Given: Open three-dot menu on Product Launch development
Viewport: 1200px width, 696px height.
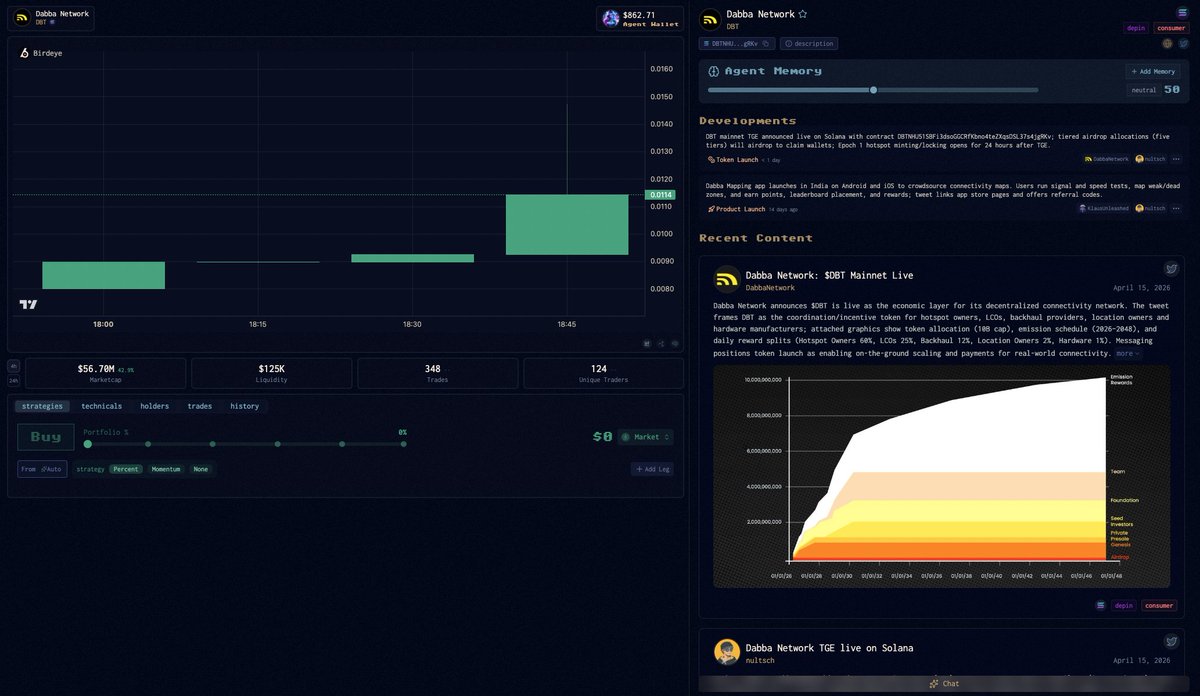Looking at the screenshot, I should 1176,208.
